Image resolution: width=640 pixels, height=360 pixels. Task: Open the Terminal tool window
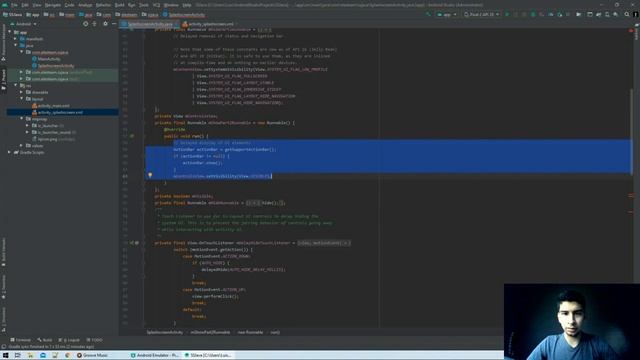(20, 340)
